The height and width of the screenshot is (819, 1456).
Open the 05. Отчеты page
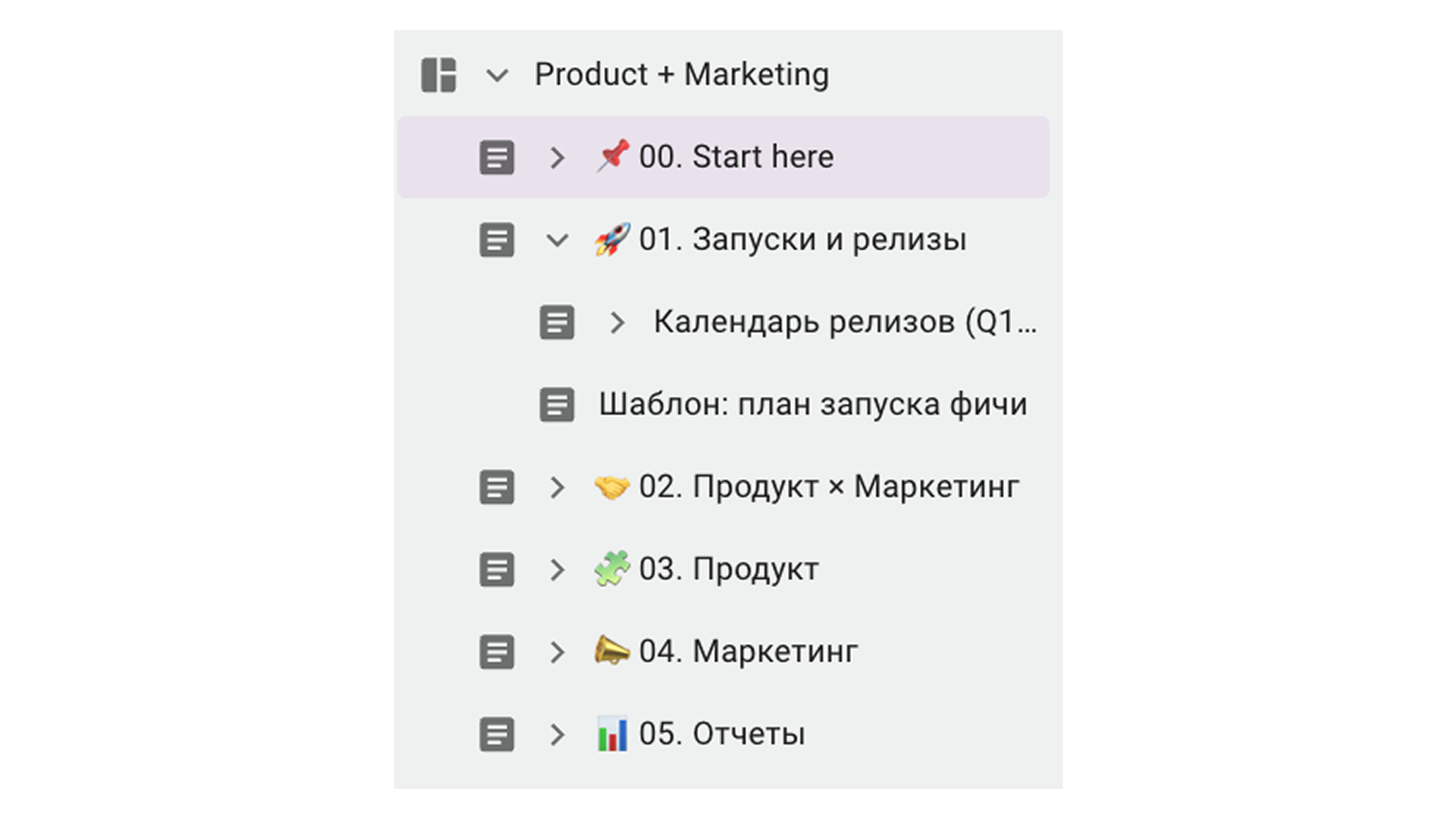[x=722, y=734]
